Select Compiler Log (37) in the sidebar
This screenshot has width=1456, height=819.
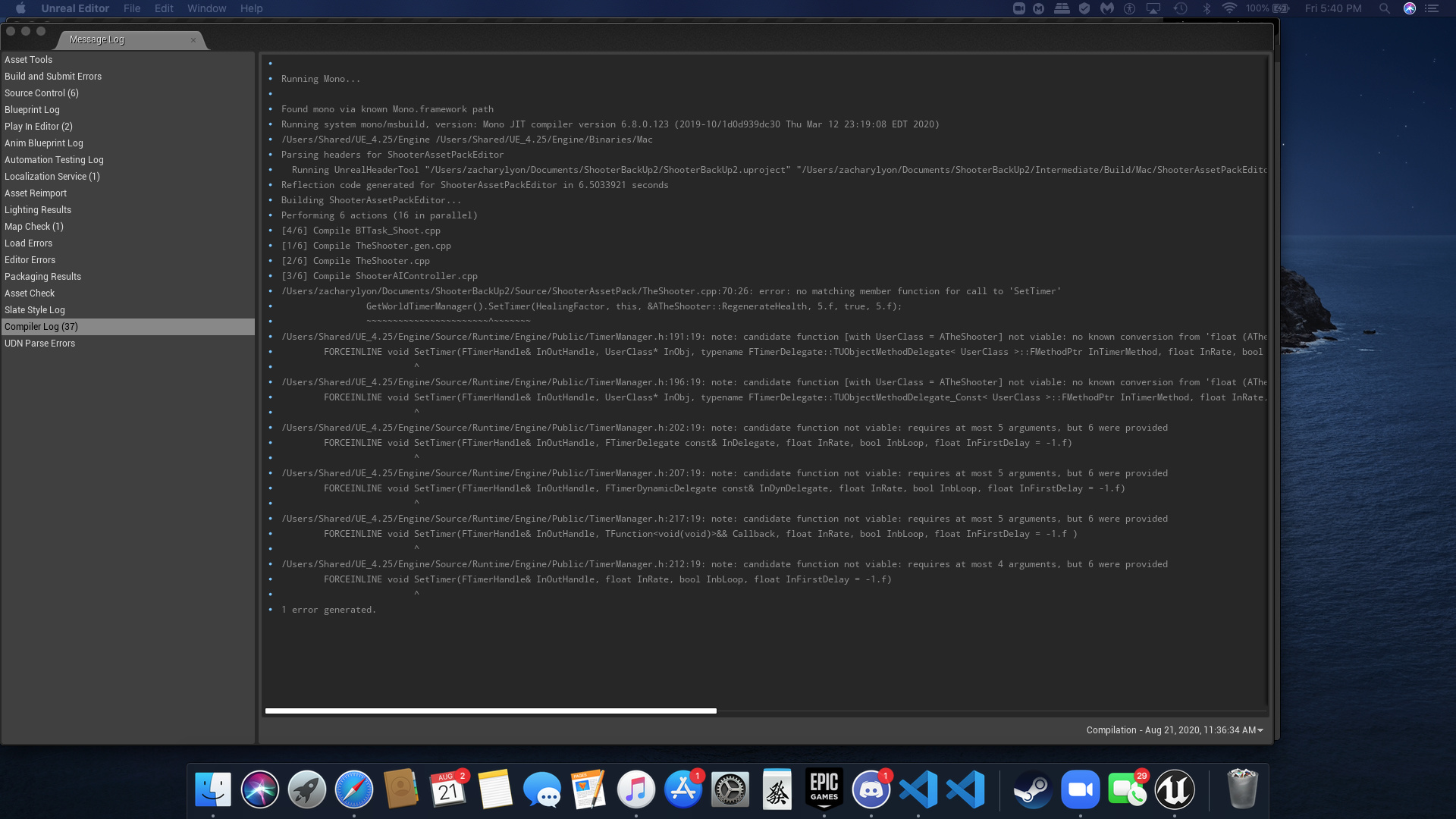pyautogui.click(x=41, y=327)
